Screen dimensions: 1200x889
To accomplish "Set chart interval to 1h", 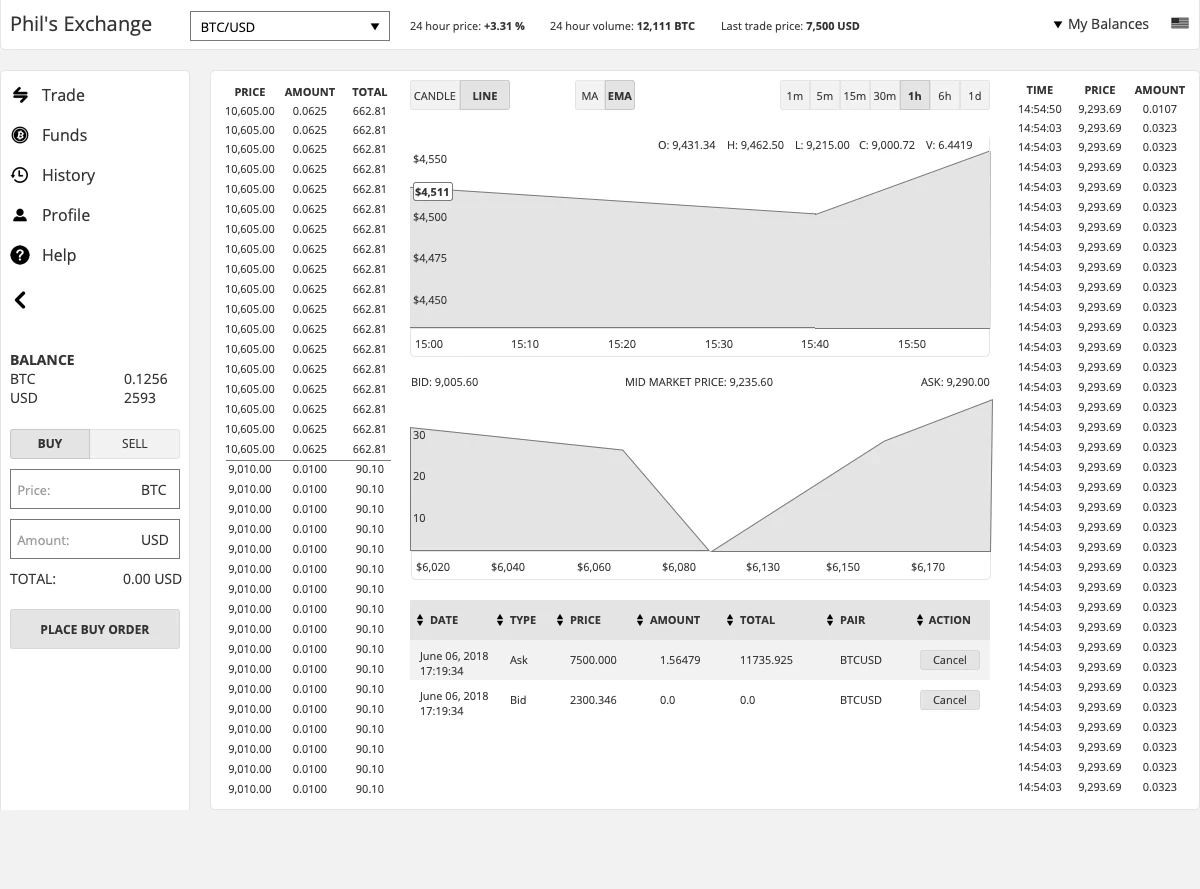I will [915, 96].
